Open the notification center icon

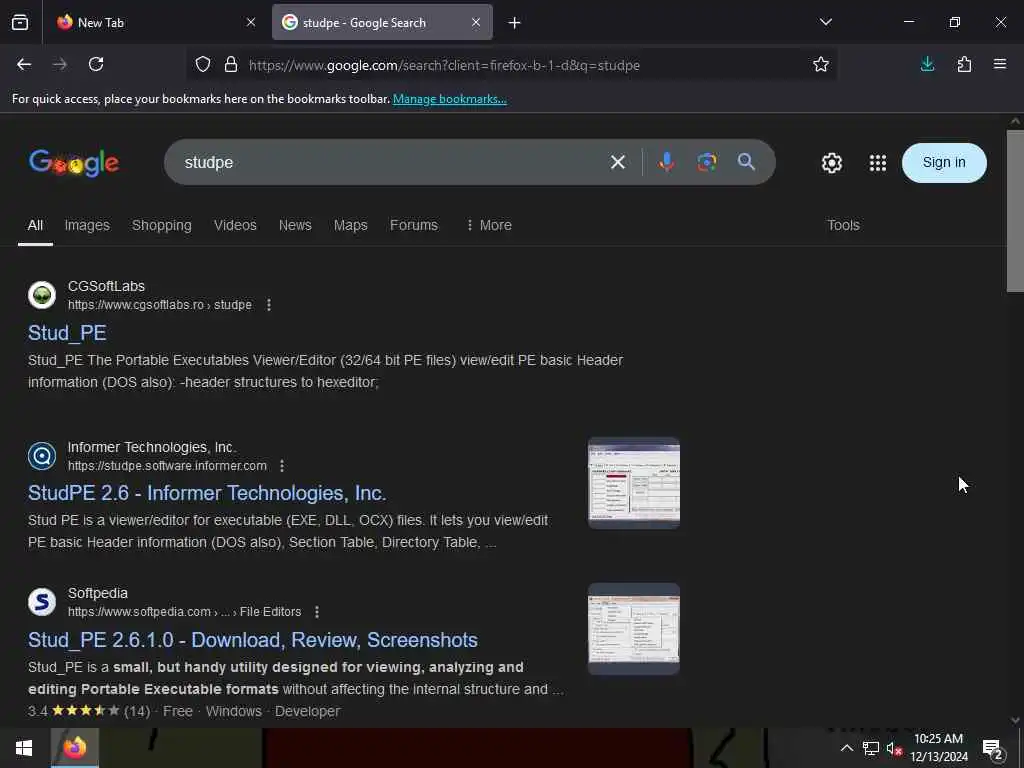pyautogui.click(x=993, y=749)
